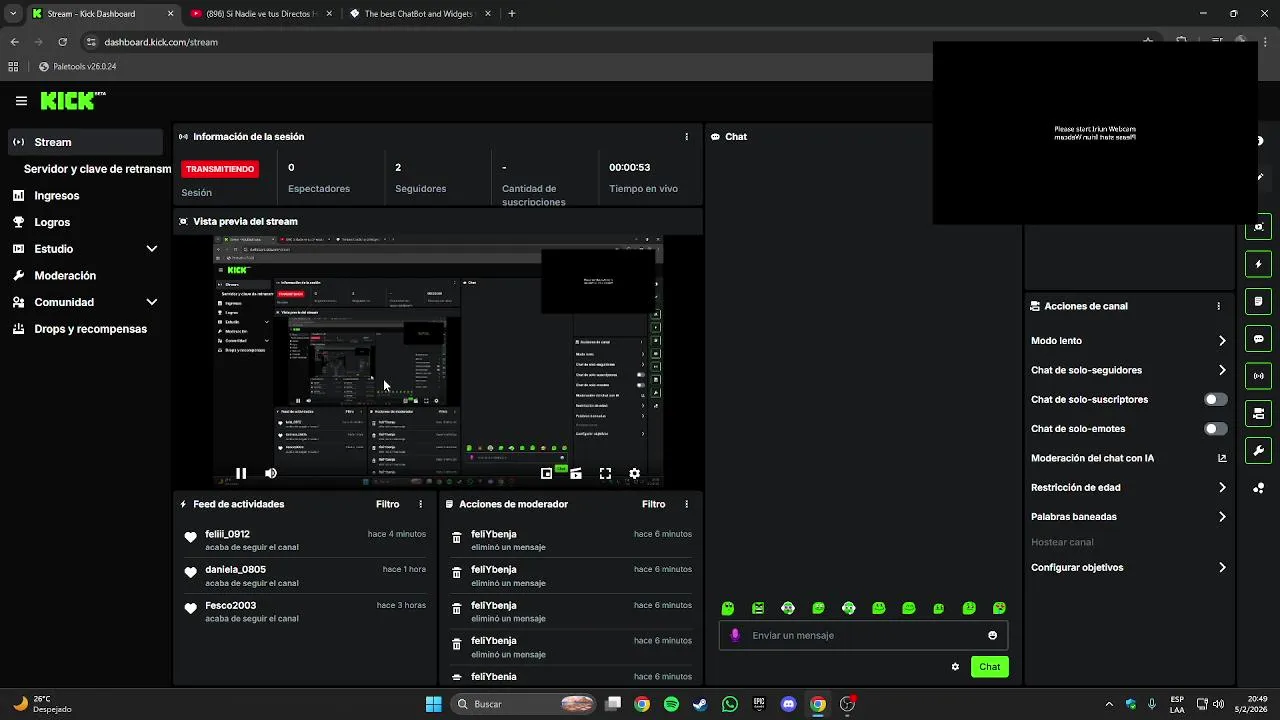The image size is (1280, 720).
Task: Open a new browser tab
Action: [x=512, y=14]
